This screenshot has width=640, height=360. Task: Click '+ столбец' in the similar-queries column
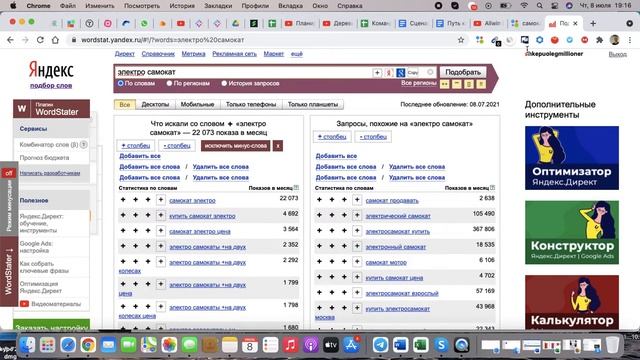332,137
